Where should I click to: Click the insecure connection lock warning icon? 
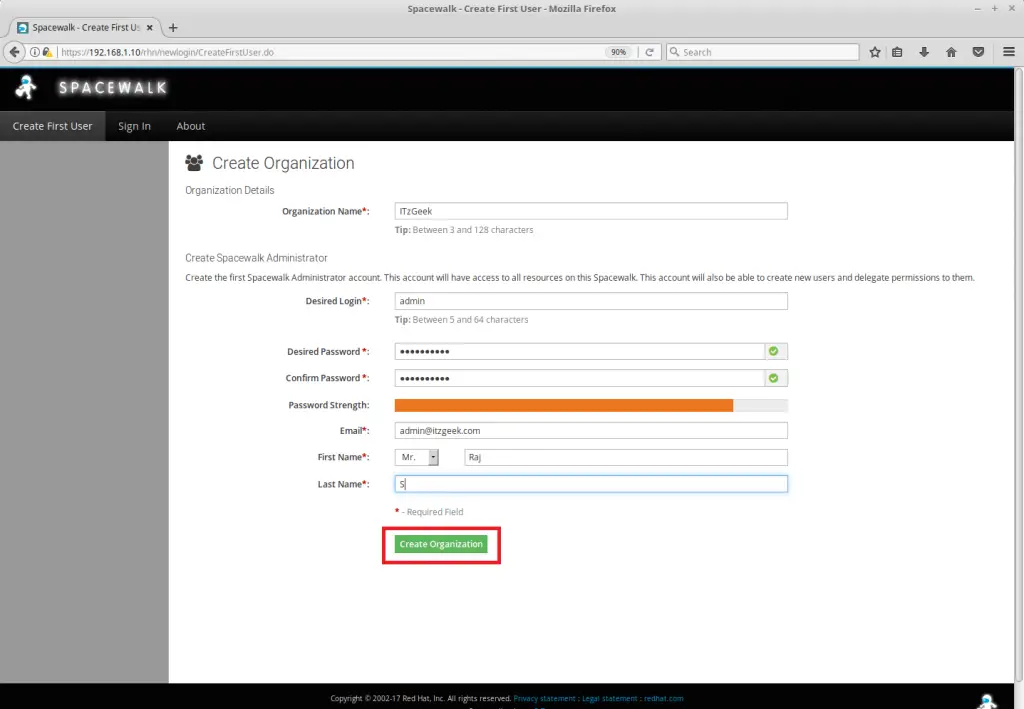(47, 52)
